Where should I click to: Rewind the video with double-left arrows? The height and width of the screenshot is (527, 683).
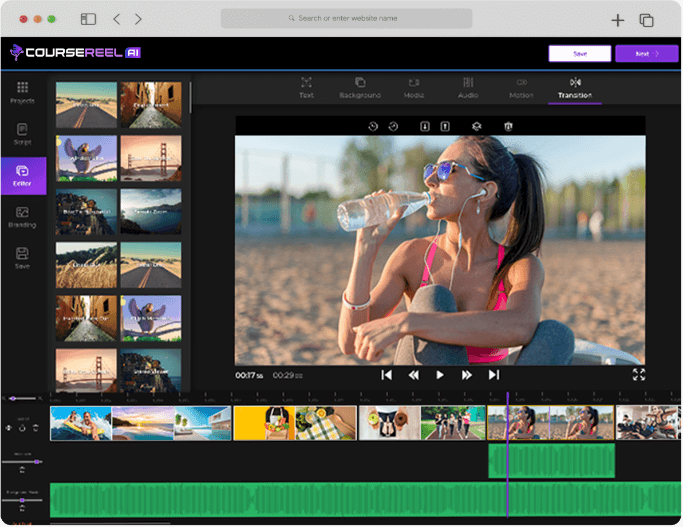click(413, 375)
